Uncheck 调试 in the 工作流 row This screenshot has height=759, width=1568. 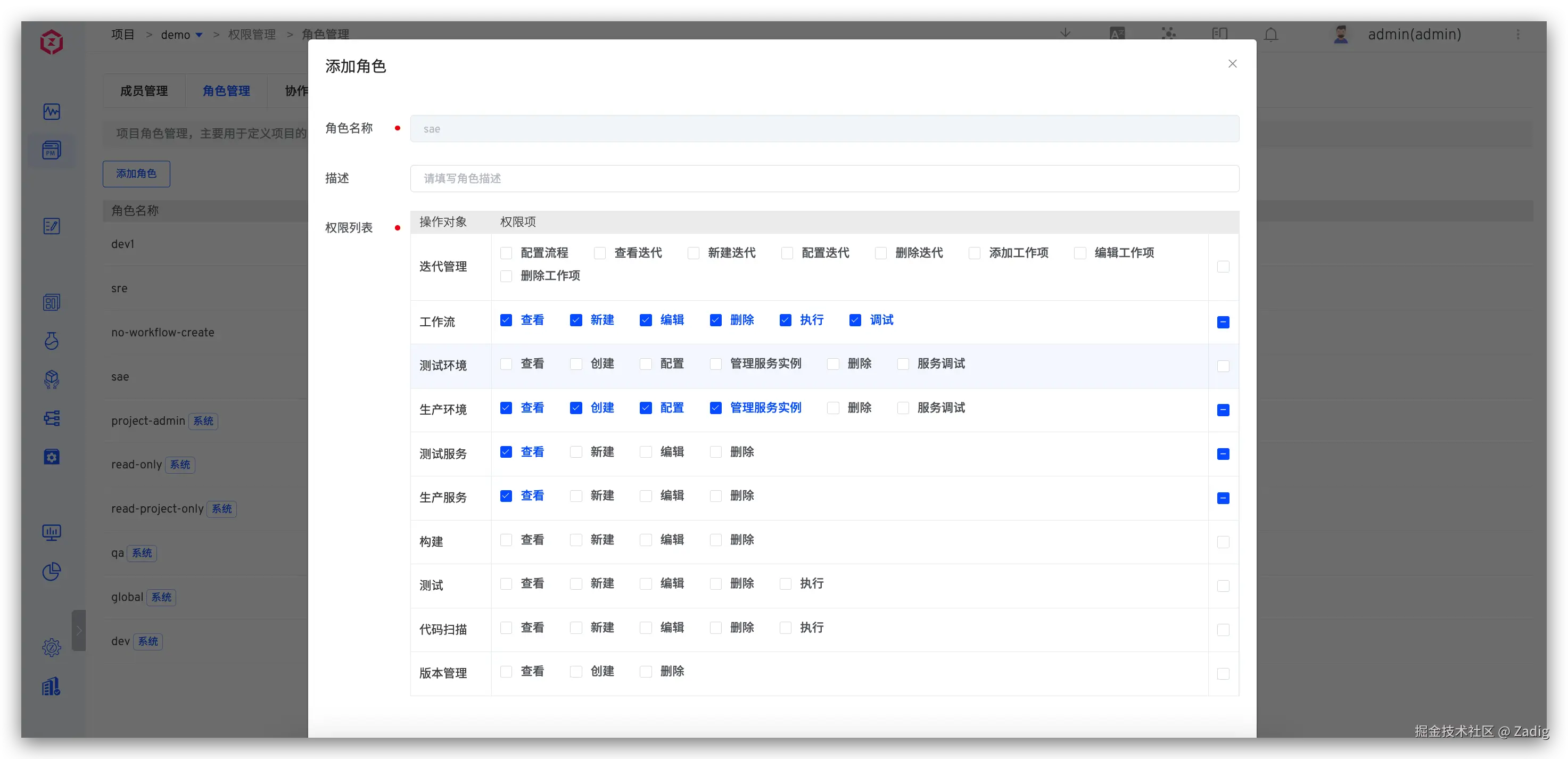[x=855, y=320]
